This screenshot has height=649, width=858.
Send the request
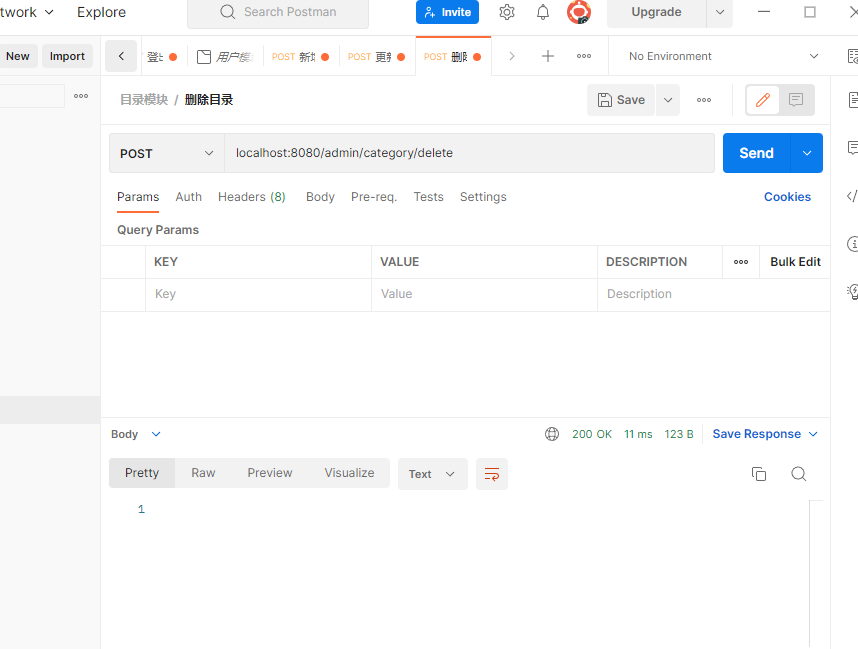pos(757,153)
